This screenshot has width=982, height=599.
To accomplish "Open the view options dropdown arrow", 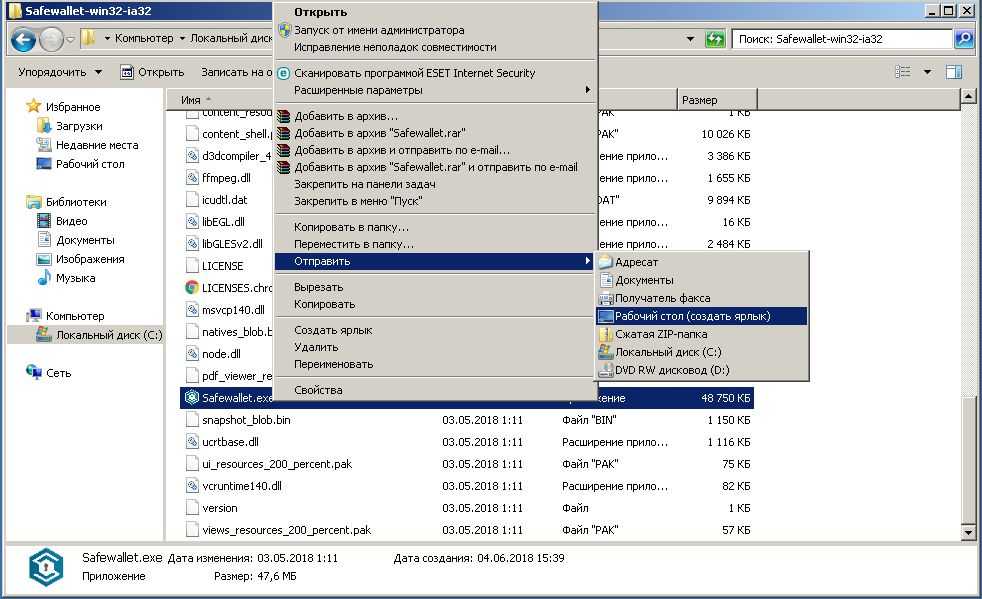I will pyautogui.click(x=928, y=72).
